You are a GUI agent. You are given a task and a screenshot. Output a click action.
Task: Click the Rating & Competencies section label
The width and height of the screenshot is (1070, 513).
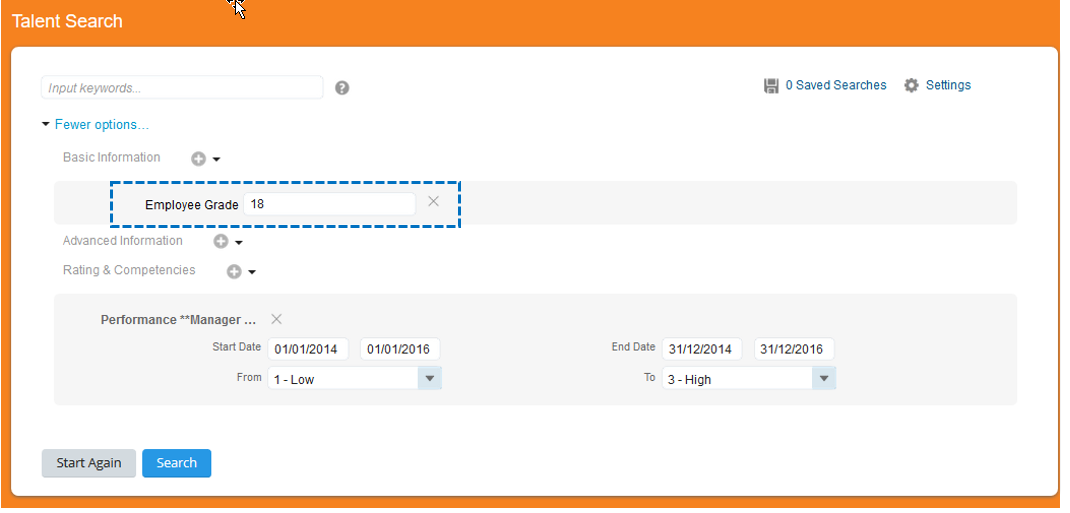[x=129, y=270]
